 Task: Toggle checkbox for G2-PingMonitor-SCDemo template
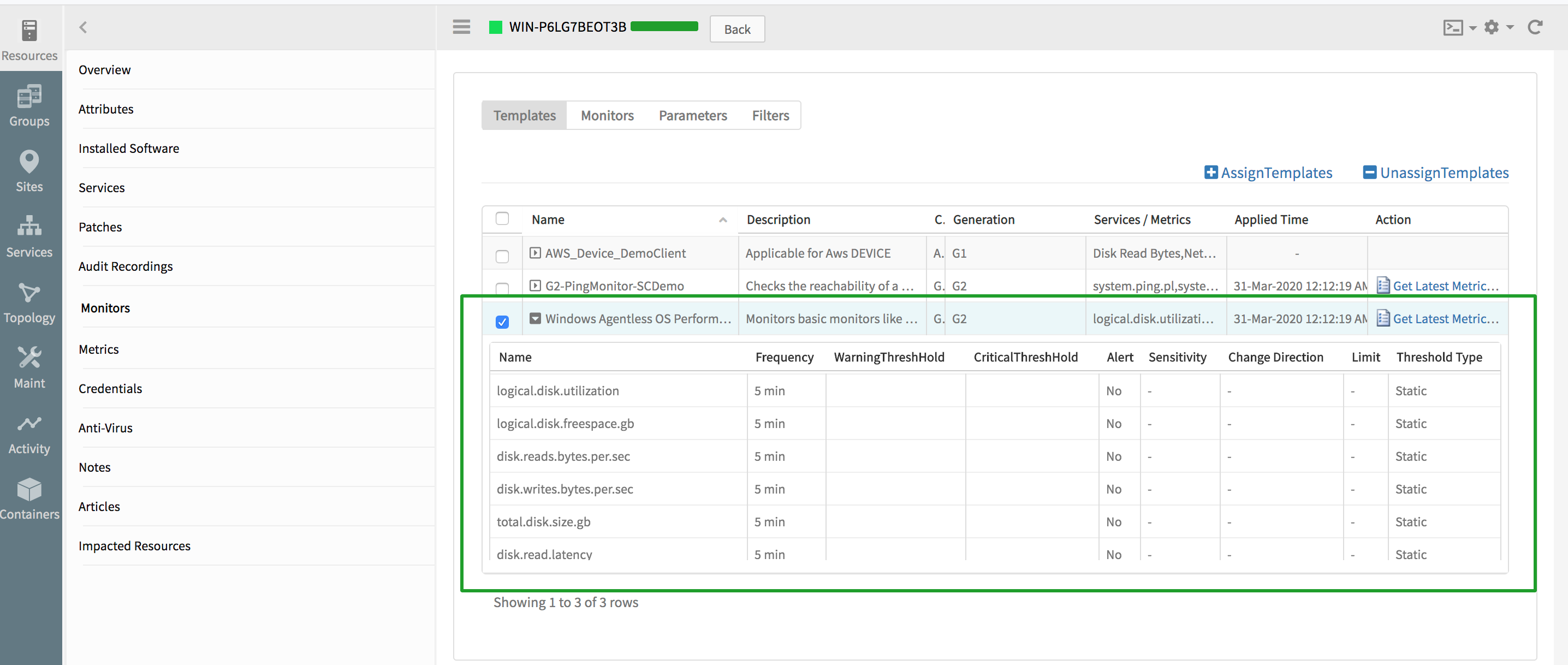coord(502,288)
